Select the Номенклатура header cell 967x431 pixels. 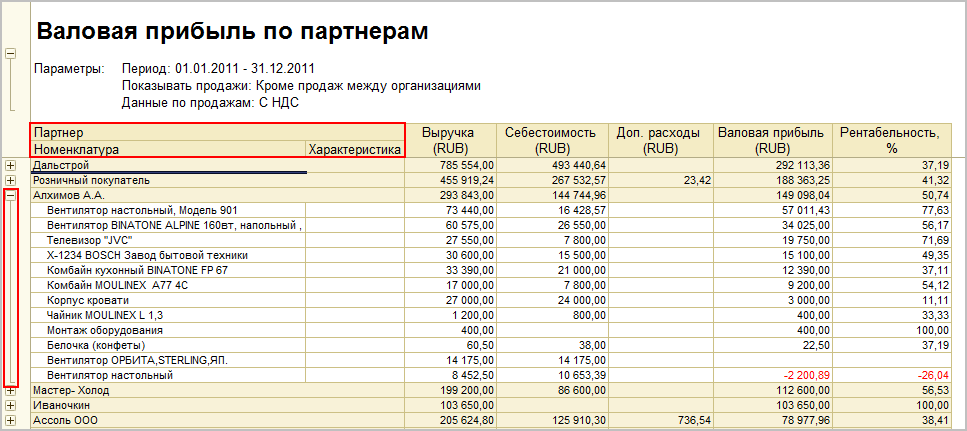point(167,149)
